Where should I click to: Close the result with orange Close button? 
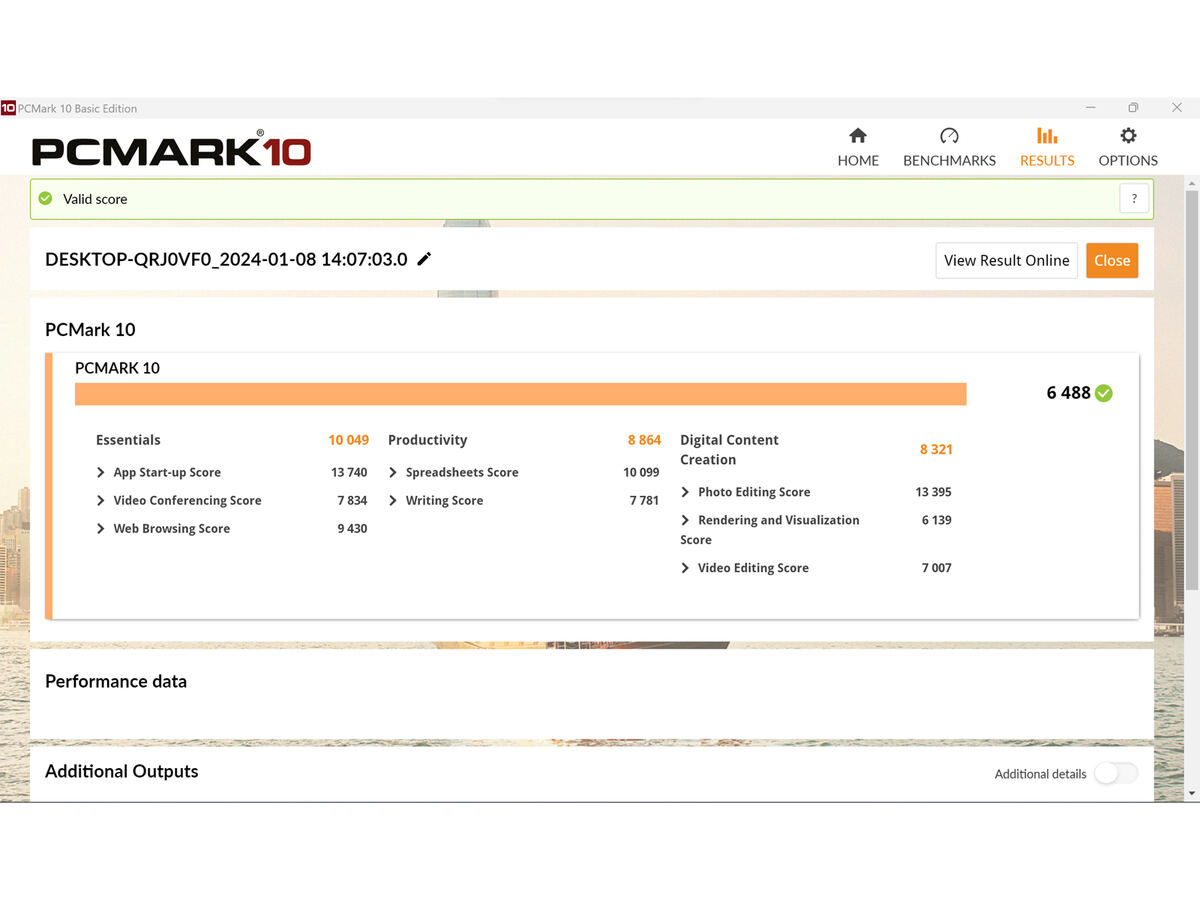click(1112, 260)
